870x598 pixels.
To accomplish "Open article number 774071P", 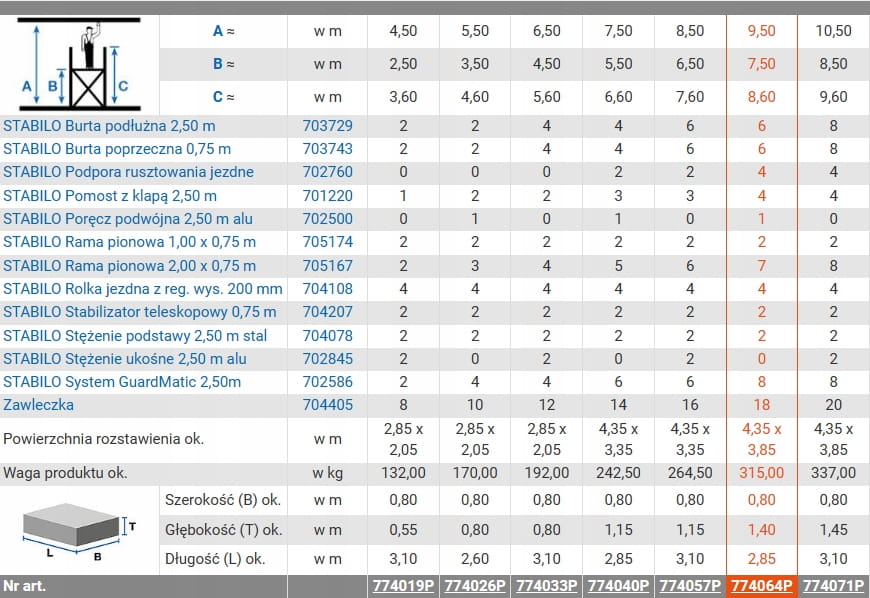I will tap(833, 586).
